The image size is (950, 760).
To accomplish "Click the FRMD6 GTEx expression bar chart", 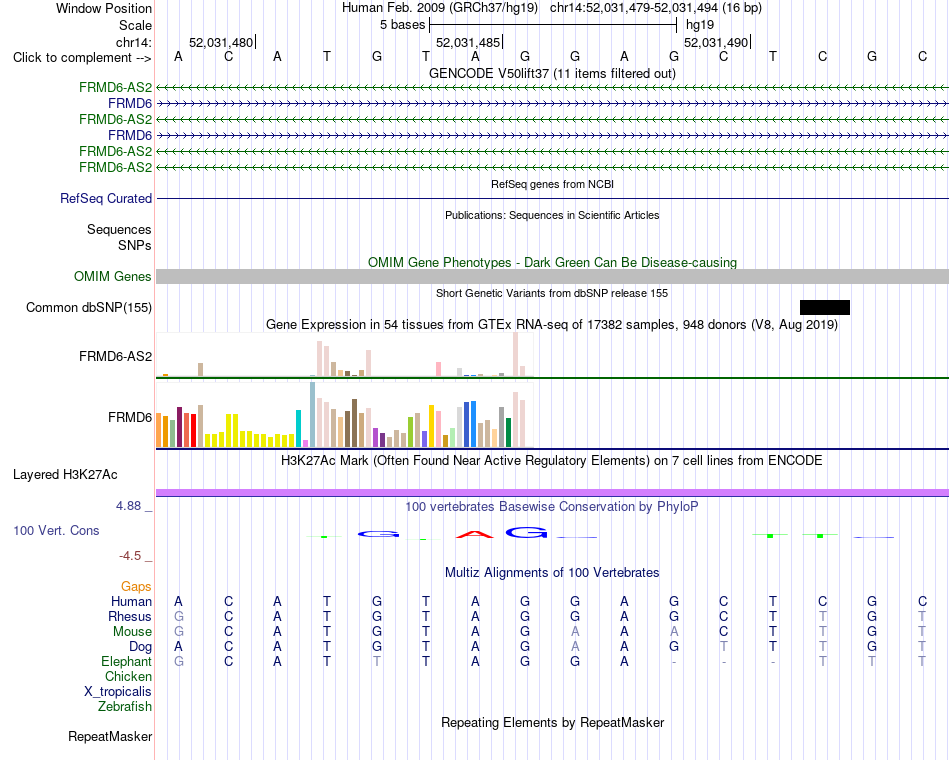I will point(344,415).
